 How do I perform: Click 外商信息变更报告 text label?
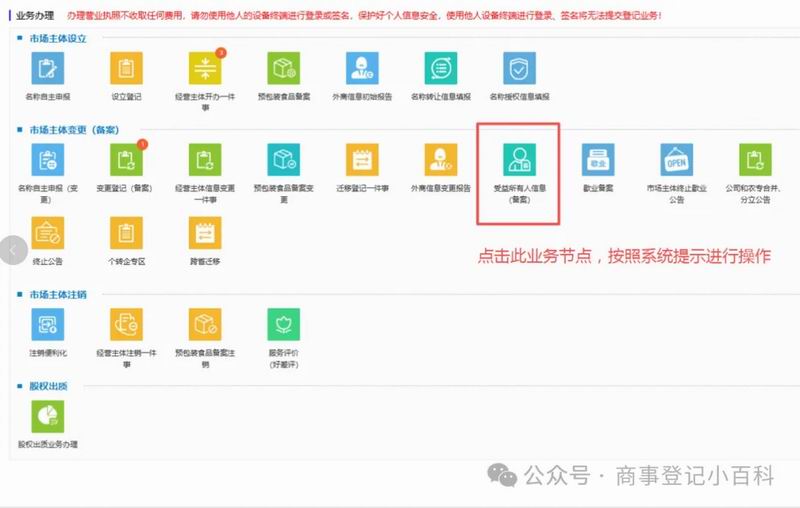pos(440,187)
